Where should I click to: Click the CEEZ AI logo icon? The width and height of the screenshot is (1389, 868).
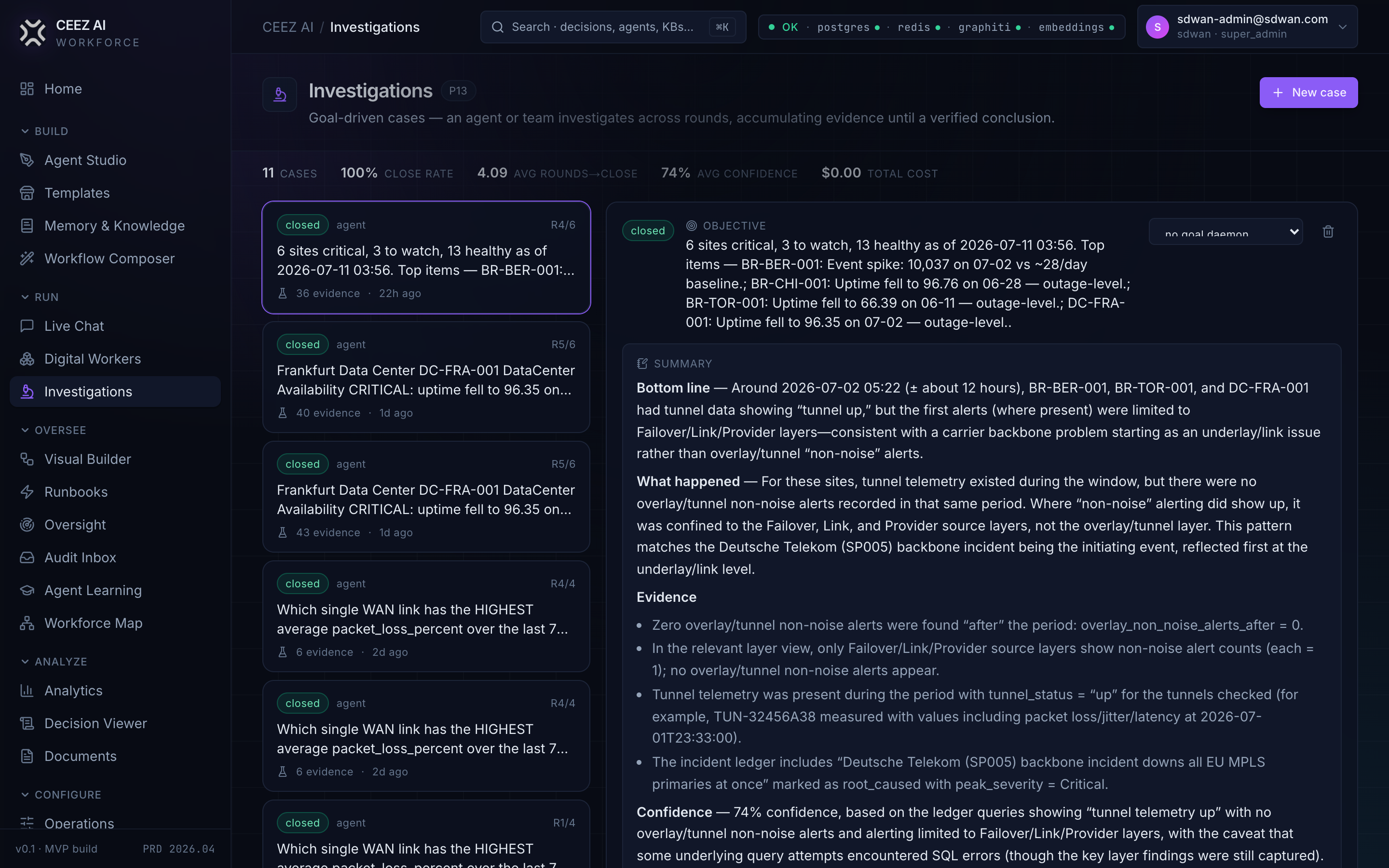click(32, 33)
